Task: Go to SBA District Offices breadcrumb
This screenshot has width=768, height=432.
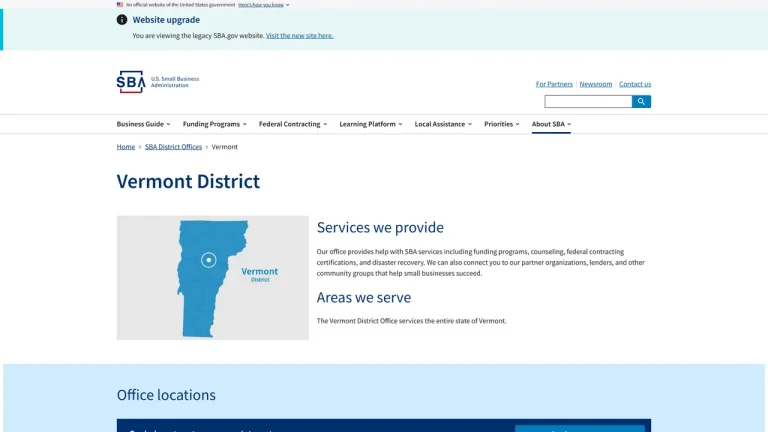Action: [x=173, y=146]
